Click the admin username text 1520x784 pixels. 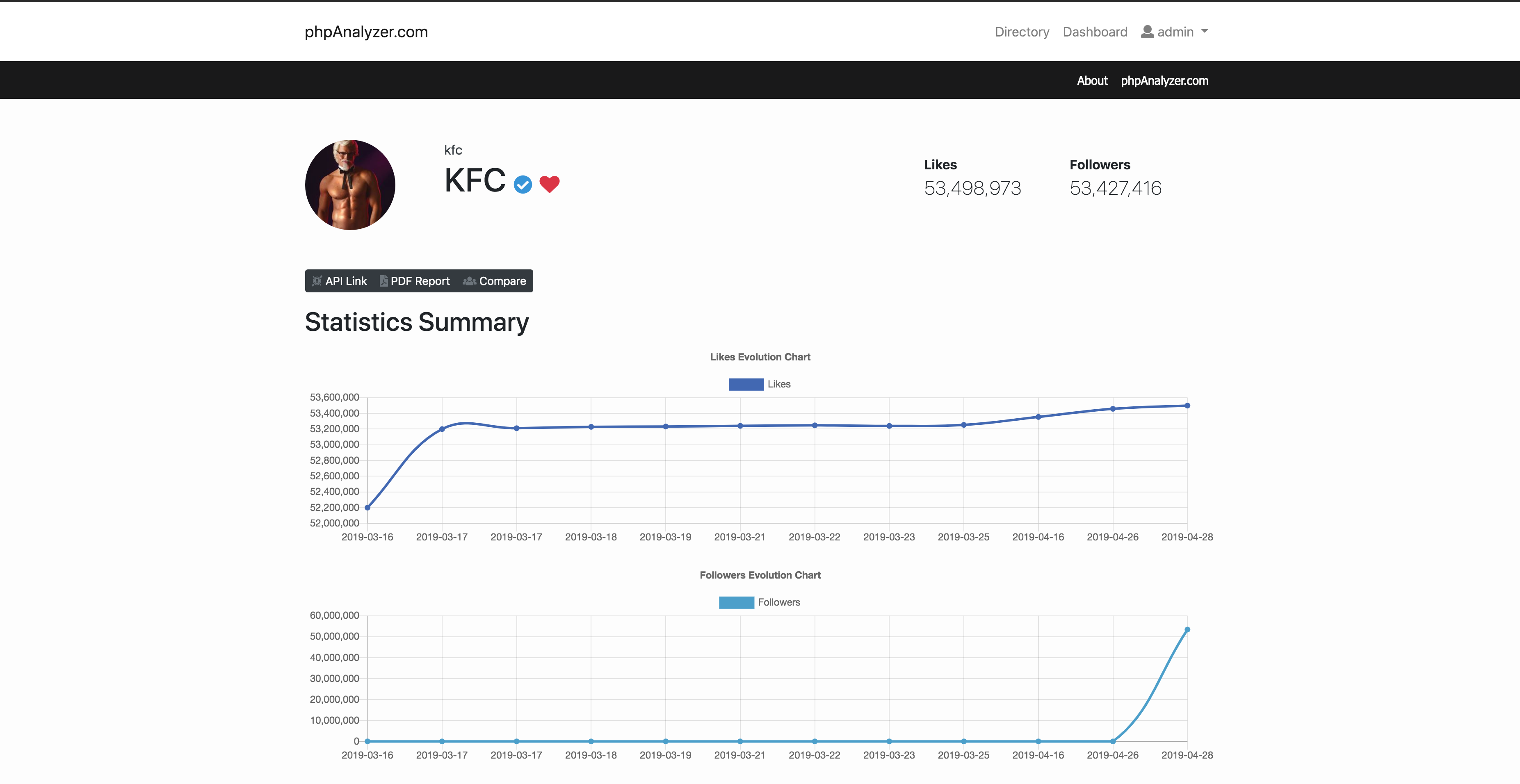tap(1175, 32)
